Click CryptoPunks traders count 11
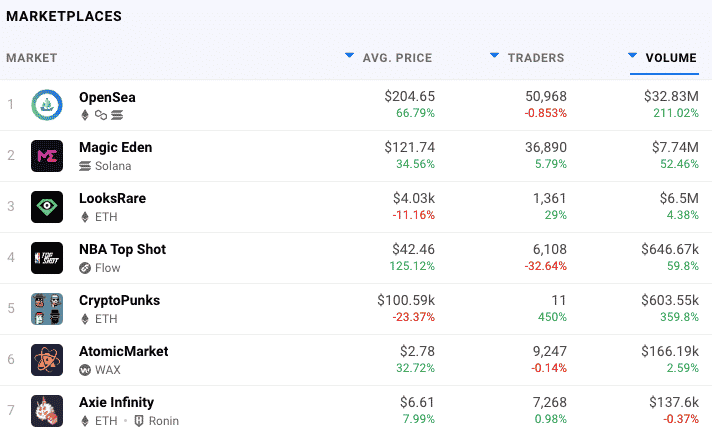Screen dimensions: 712x434 tap(559, 300)
